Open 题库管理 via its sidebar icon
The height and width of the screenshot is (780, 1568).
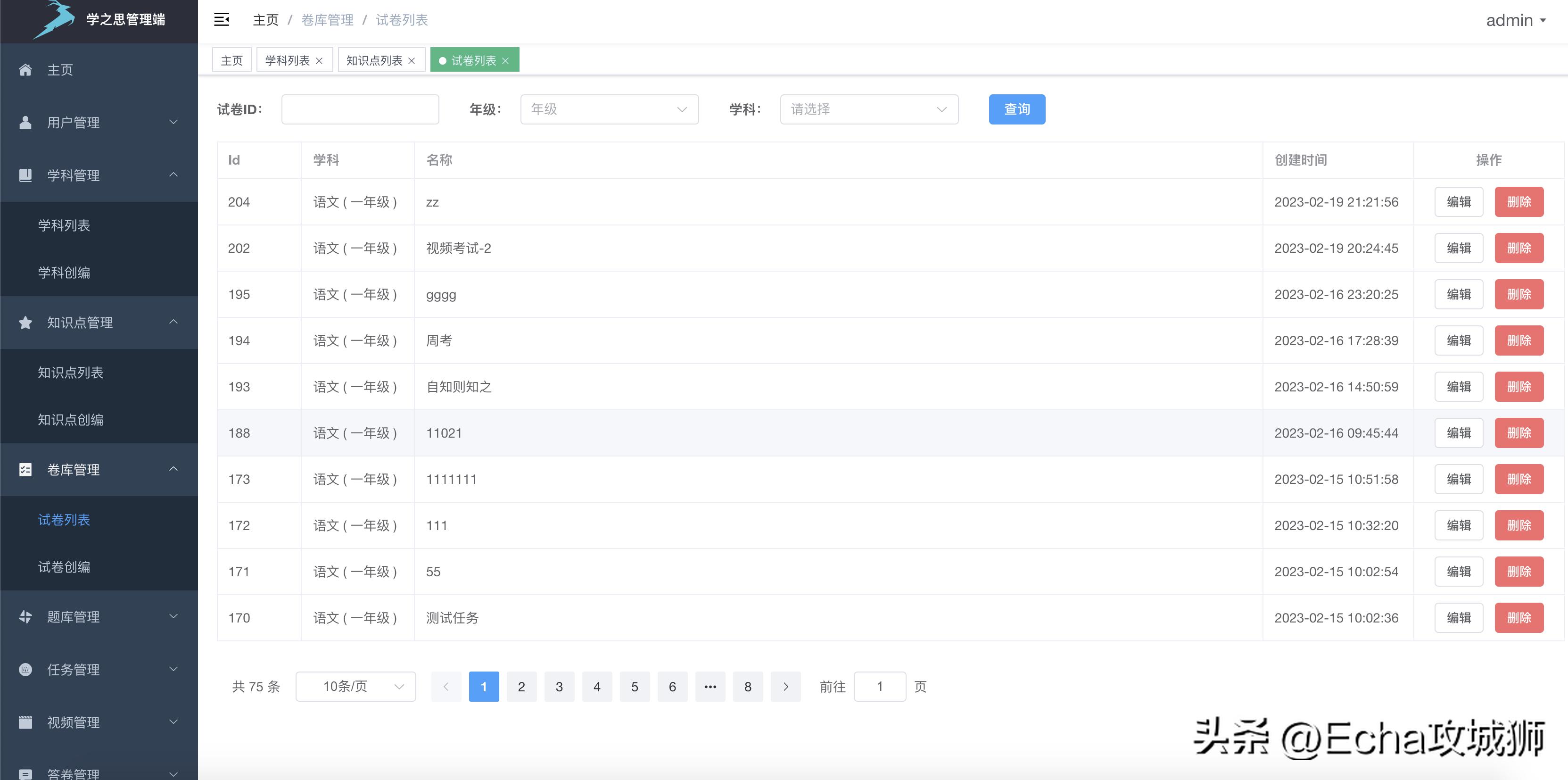(x=25, y=616)
